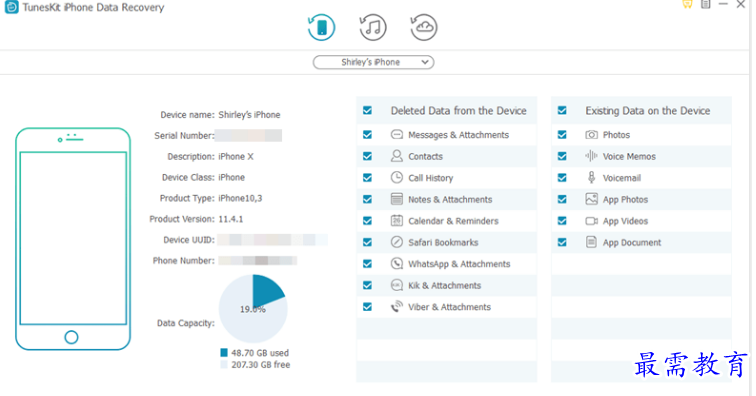Toggle the App Videos checkbox
Viewport: 756px width, 396px height.
562,220
